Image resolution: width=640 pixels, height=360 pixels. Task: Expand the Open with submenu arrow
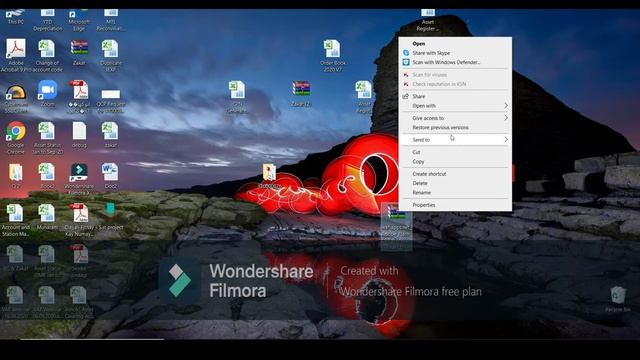point(506,106)
